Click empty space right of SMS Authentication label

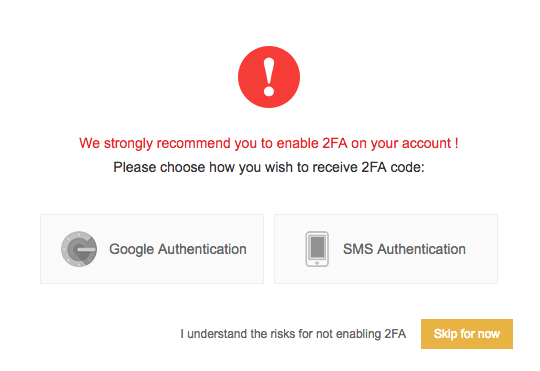pos(481,249)
